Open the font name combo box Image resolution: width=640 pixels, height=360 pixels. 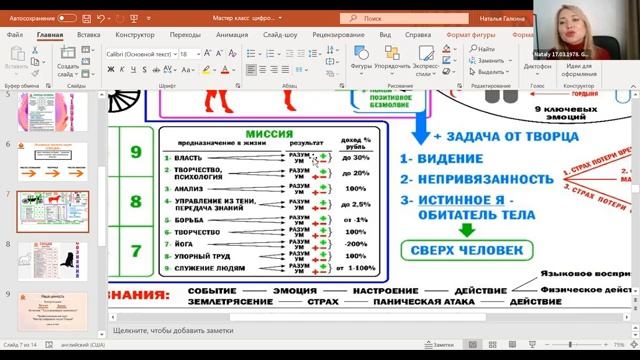pos(141,54)
